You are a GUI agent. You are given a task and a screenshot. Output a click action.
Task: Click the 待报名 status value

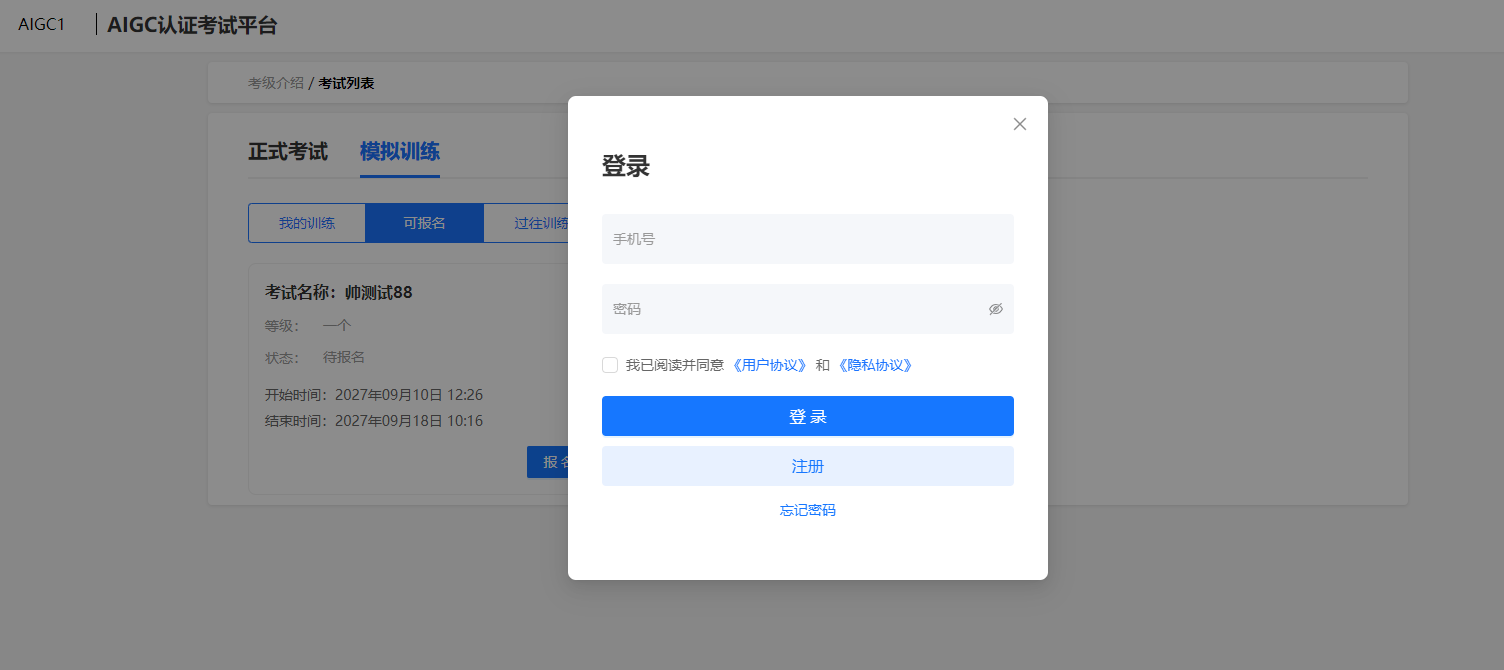[344, 357]
